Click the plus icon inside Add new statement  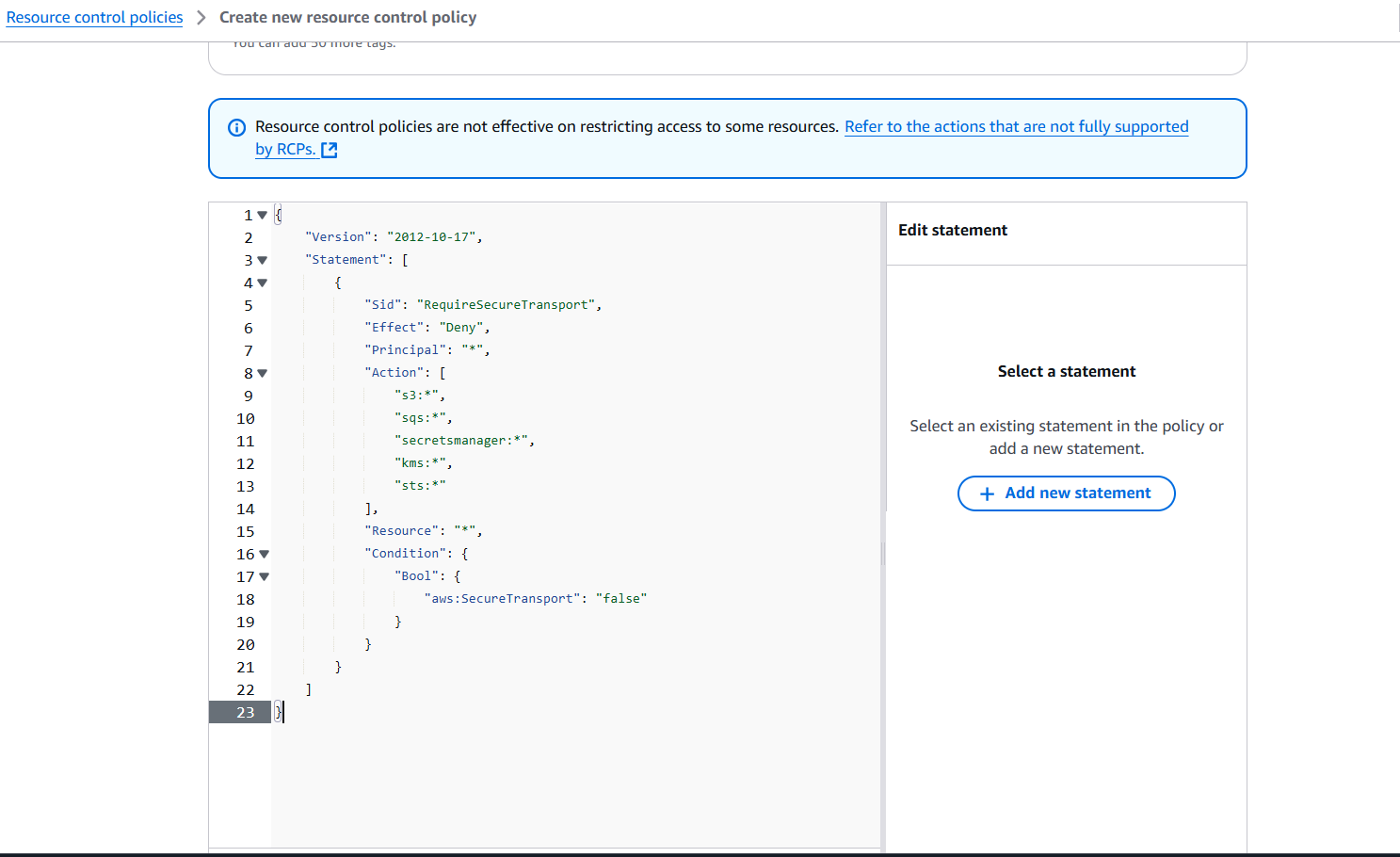(987, 494)
